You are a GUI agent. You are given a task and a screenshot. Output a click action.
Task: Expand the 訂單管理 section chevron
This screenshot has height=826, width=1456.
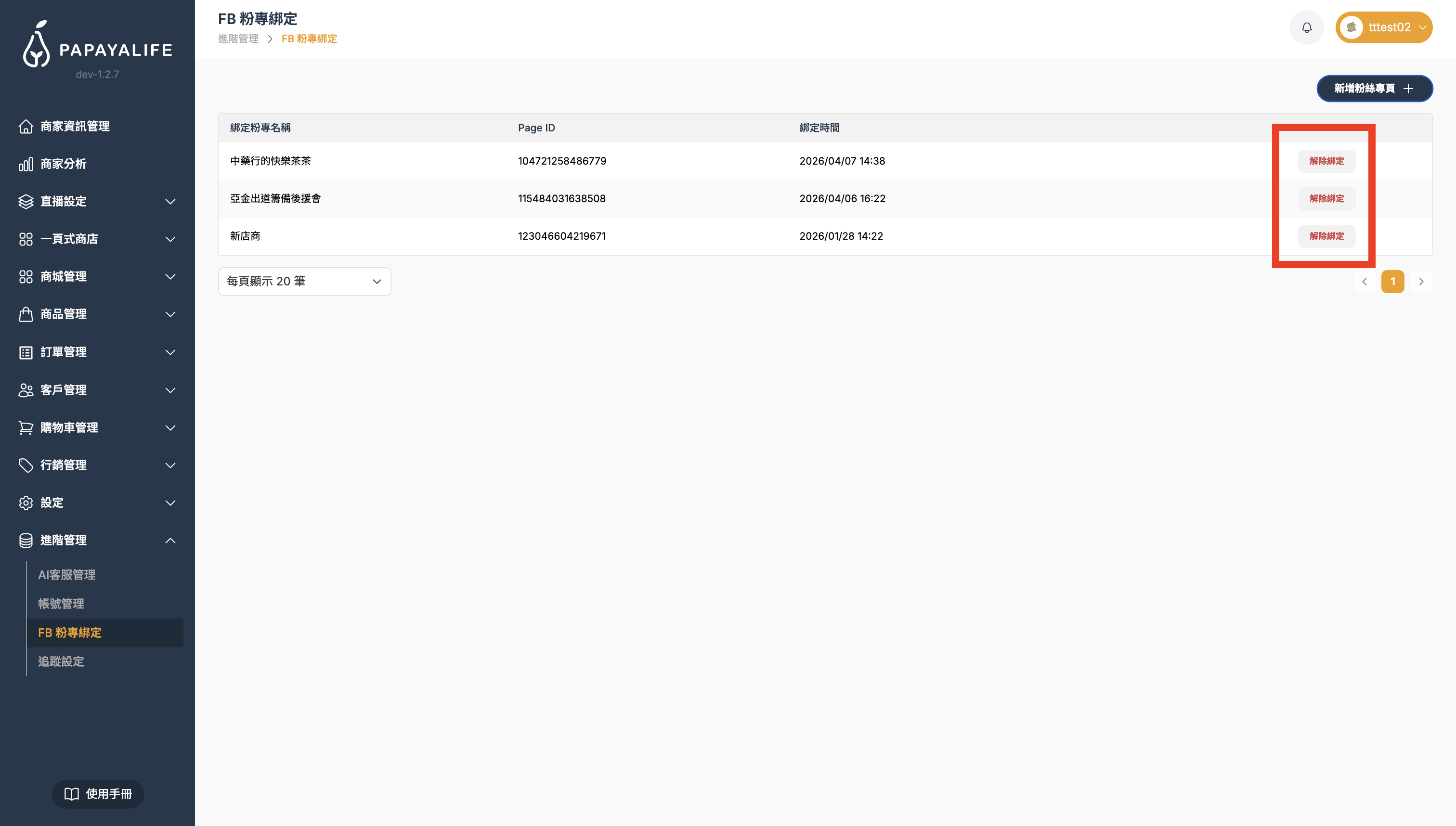pyautogui.click(x=170, y=352)
